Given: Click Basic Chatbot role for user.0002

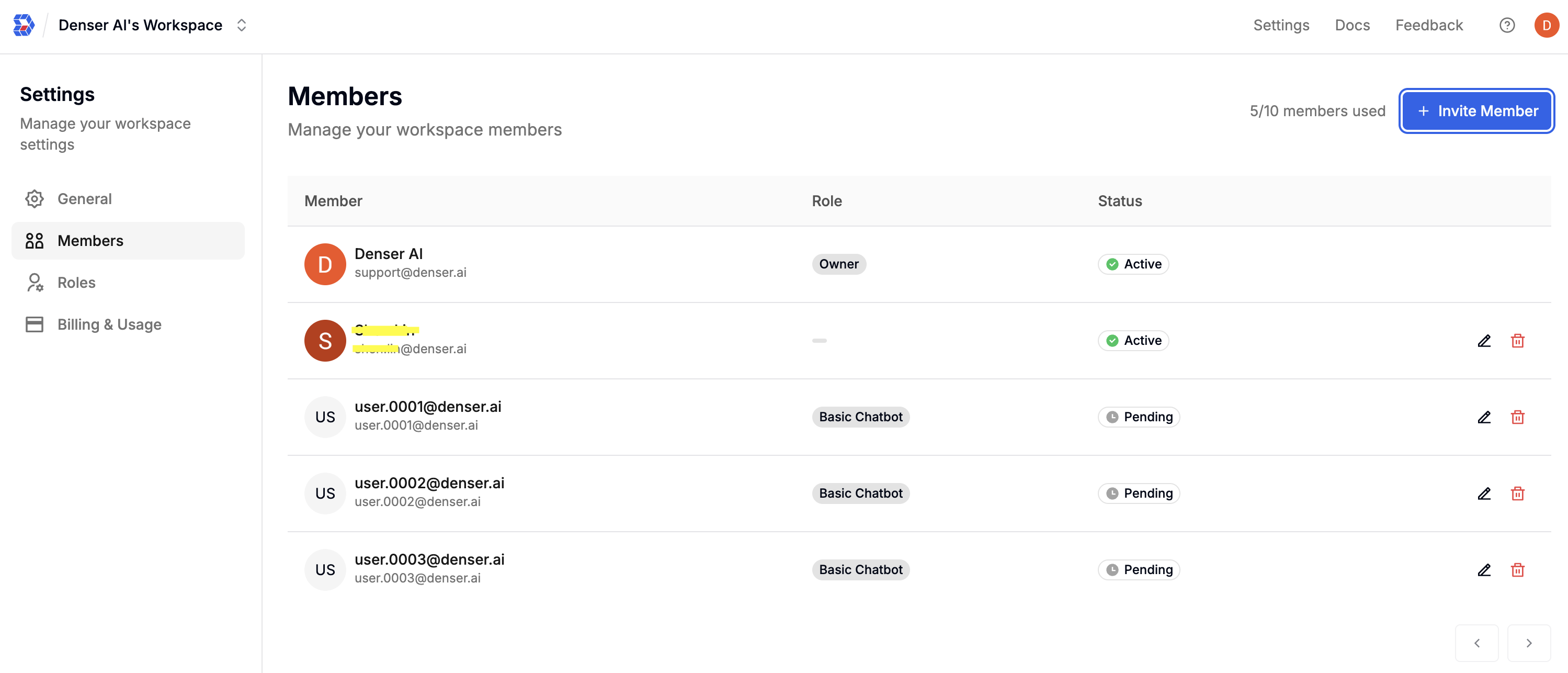Looking at the screenshot, I should [860, 493].
